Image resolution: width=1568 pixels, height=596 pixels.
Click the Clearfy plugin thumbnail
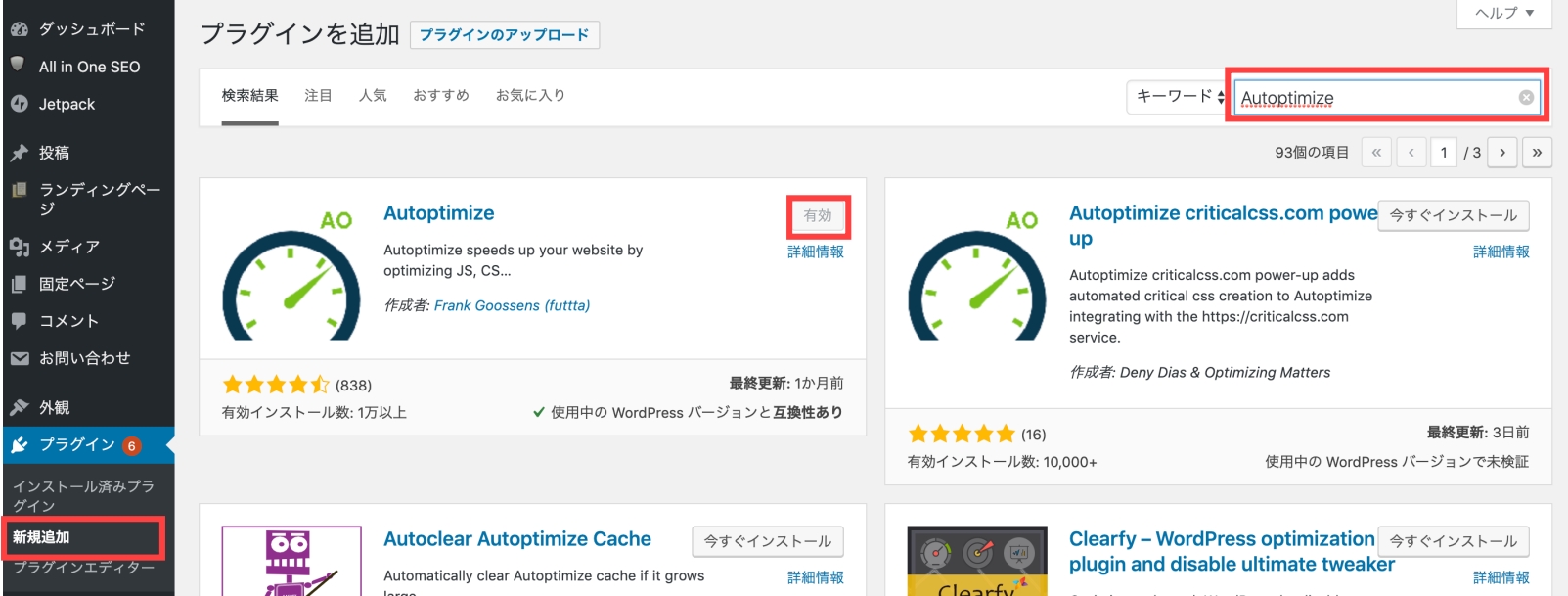(x=977, y=561)
